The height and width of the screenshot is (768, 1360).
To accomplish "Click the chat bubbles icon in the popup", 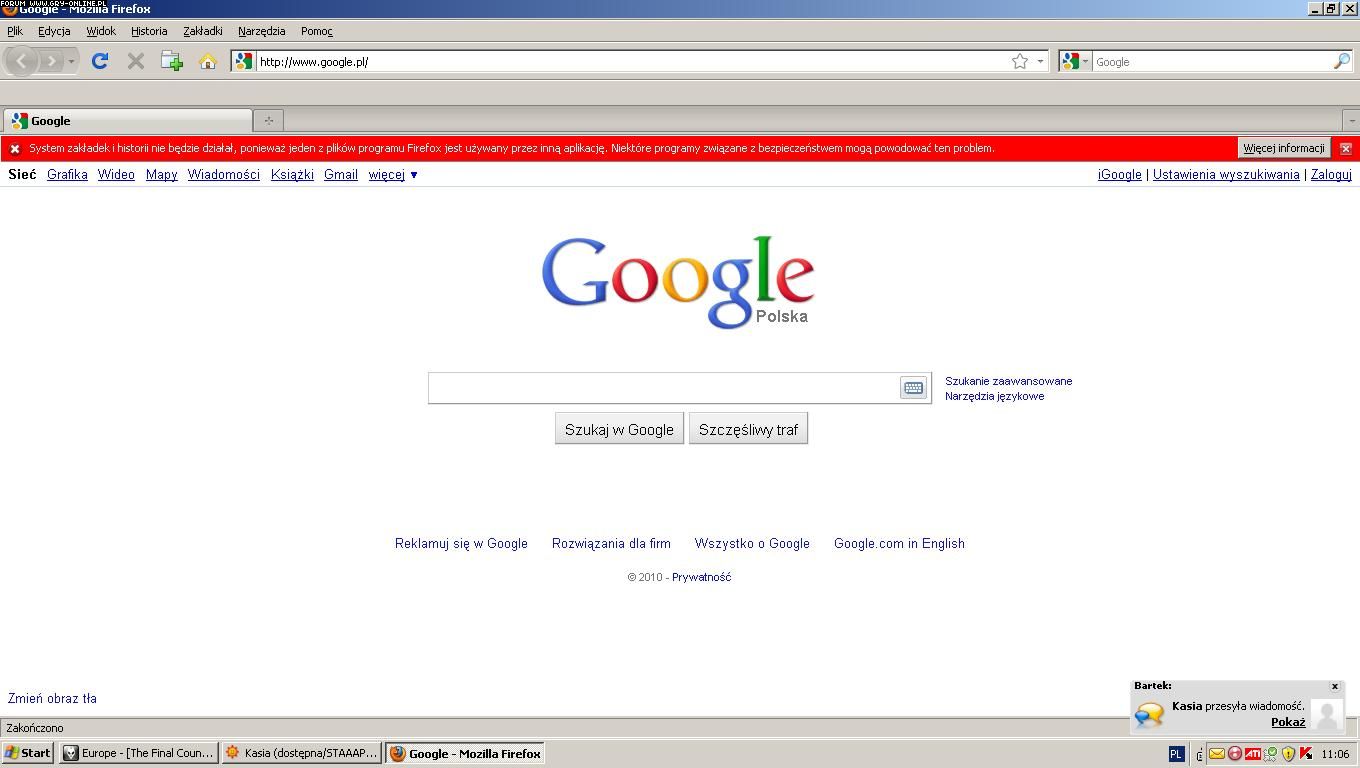I will click(1149, 714).
